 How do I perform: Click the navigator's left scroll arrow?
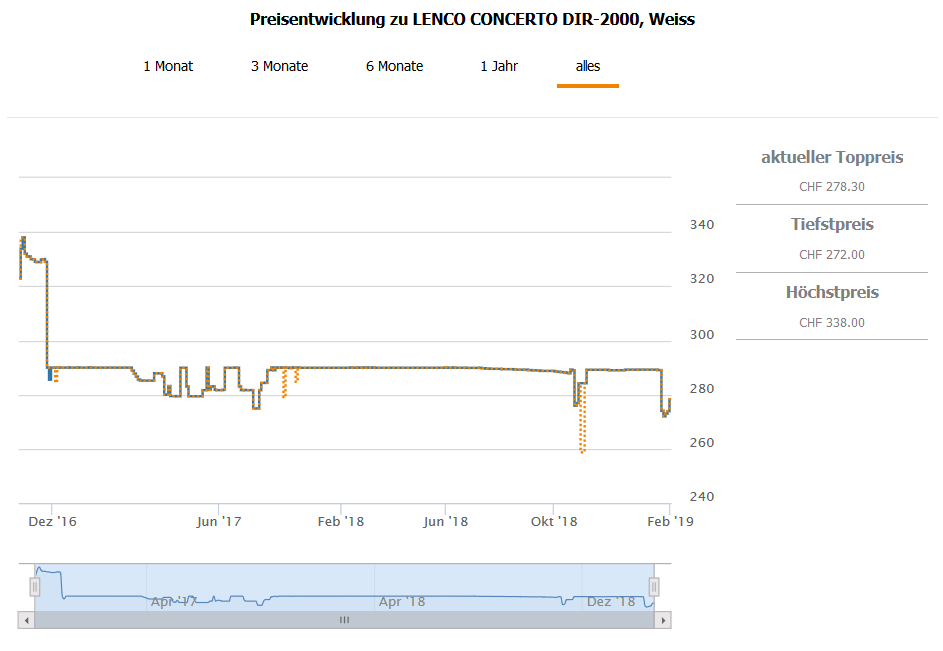coord(27,620)
